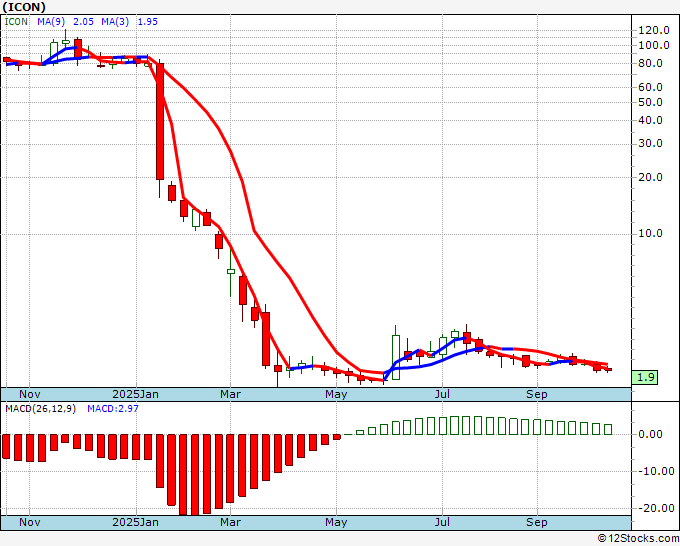
Task: Click the 40.0 price axis label
Action: (x=651, y=120)
